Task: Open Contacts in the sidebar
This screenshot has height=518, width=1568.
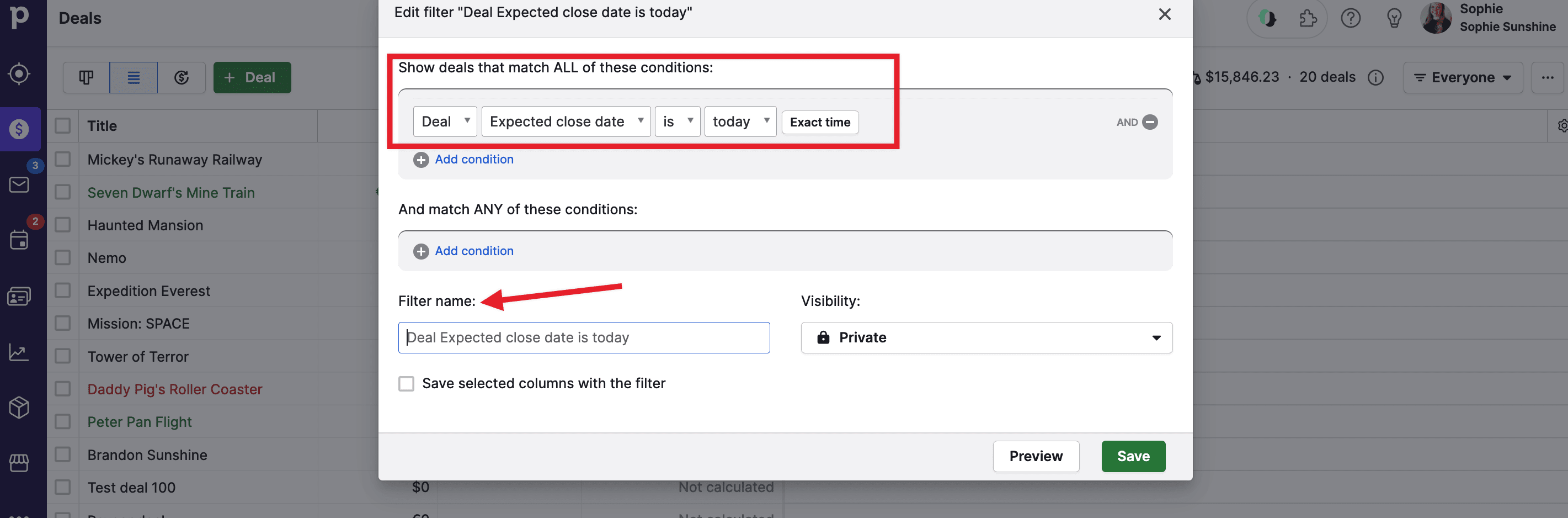Action: (x=19, y=296)
